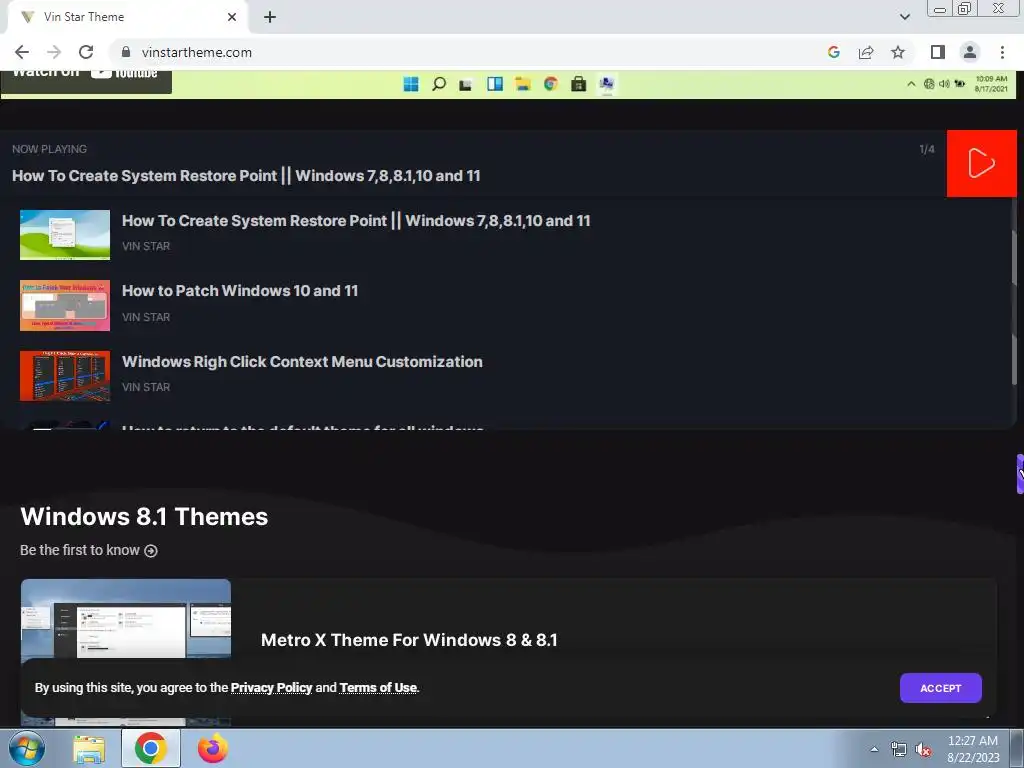
Task: Click the System Restore Point video thumbnail
Action: [65, 235]
